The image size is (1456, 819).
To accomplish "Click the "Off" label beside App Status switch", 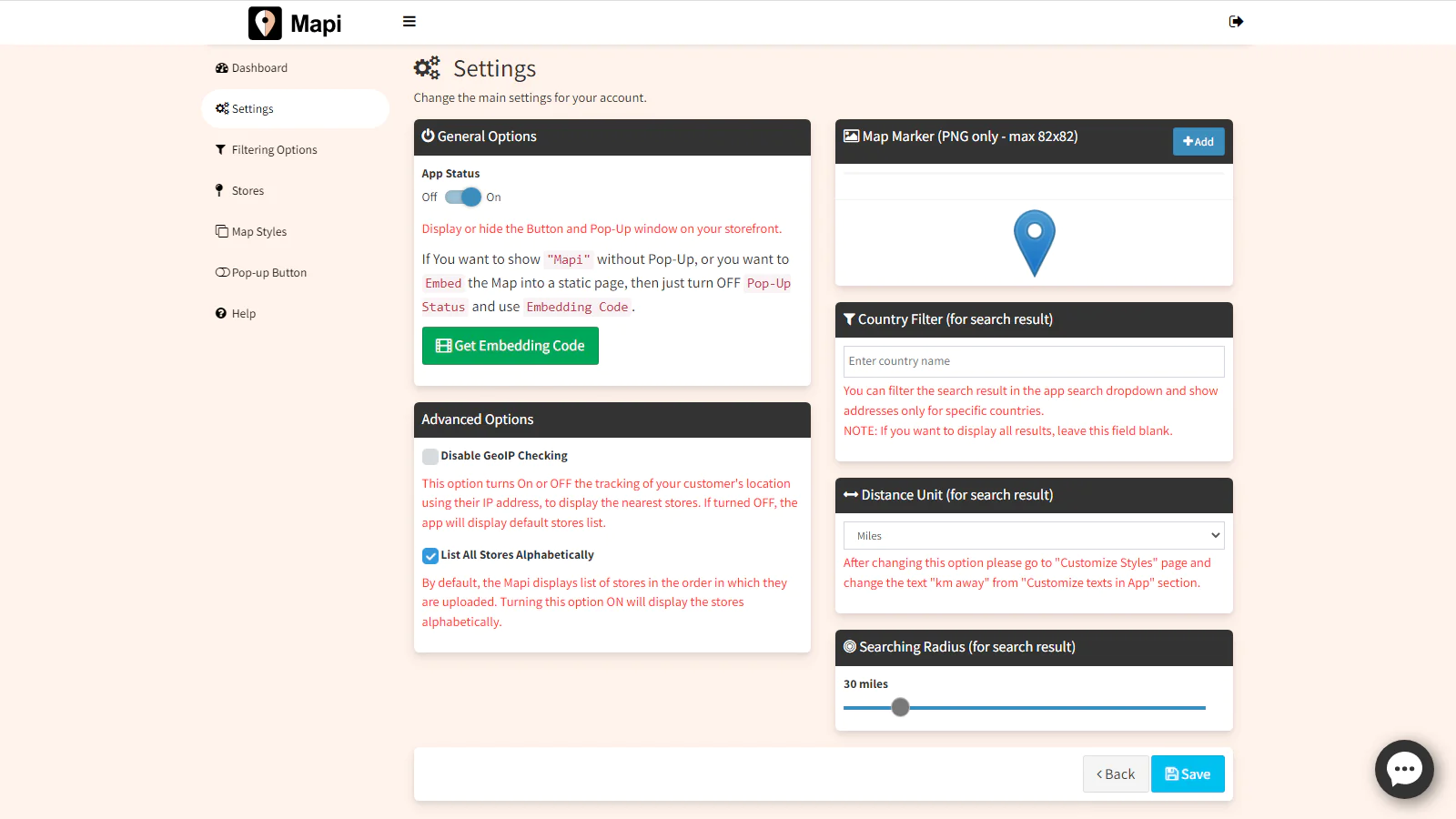I will click(430, 197).
